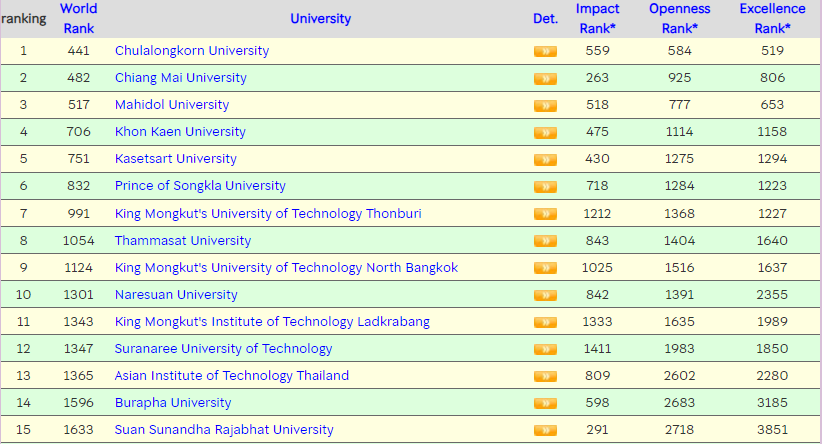Open details icon for KMUT North Bangkok row
Screen dimensions: 822x444
coord(545,268)
